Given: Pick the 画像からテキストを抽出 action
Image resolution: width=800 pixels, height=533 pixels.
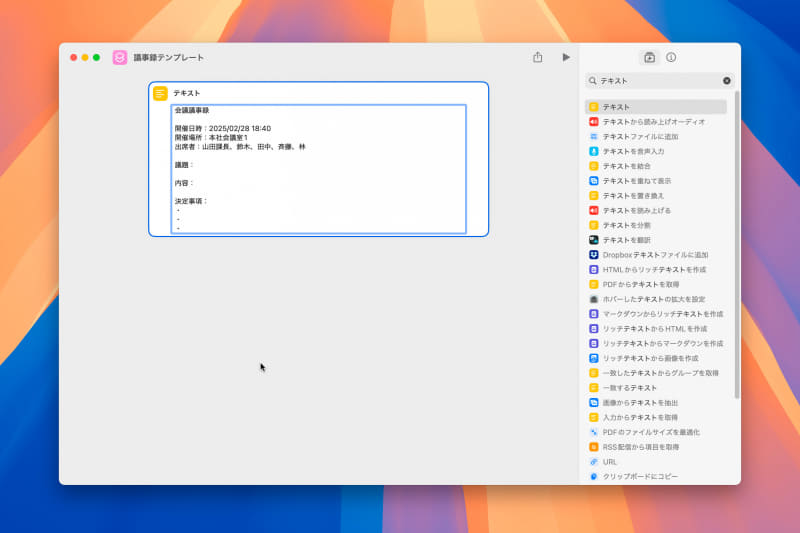Looking at the screenshot, I should click(656, 402).
